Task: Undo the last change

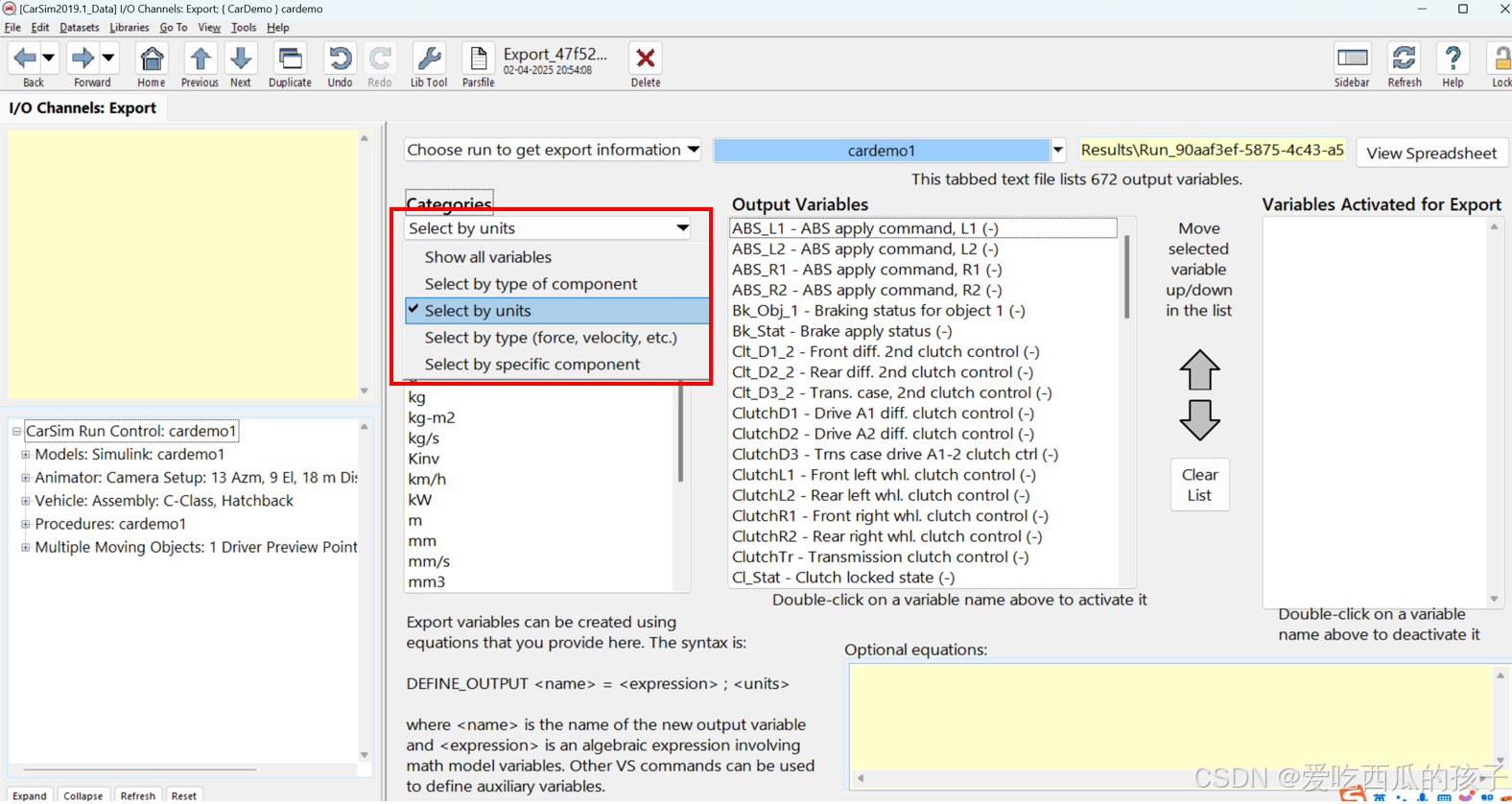Action: [x=340, y=59]
